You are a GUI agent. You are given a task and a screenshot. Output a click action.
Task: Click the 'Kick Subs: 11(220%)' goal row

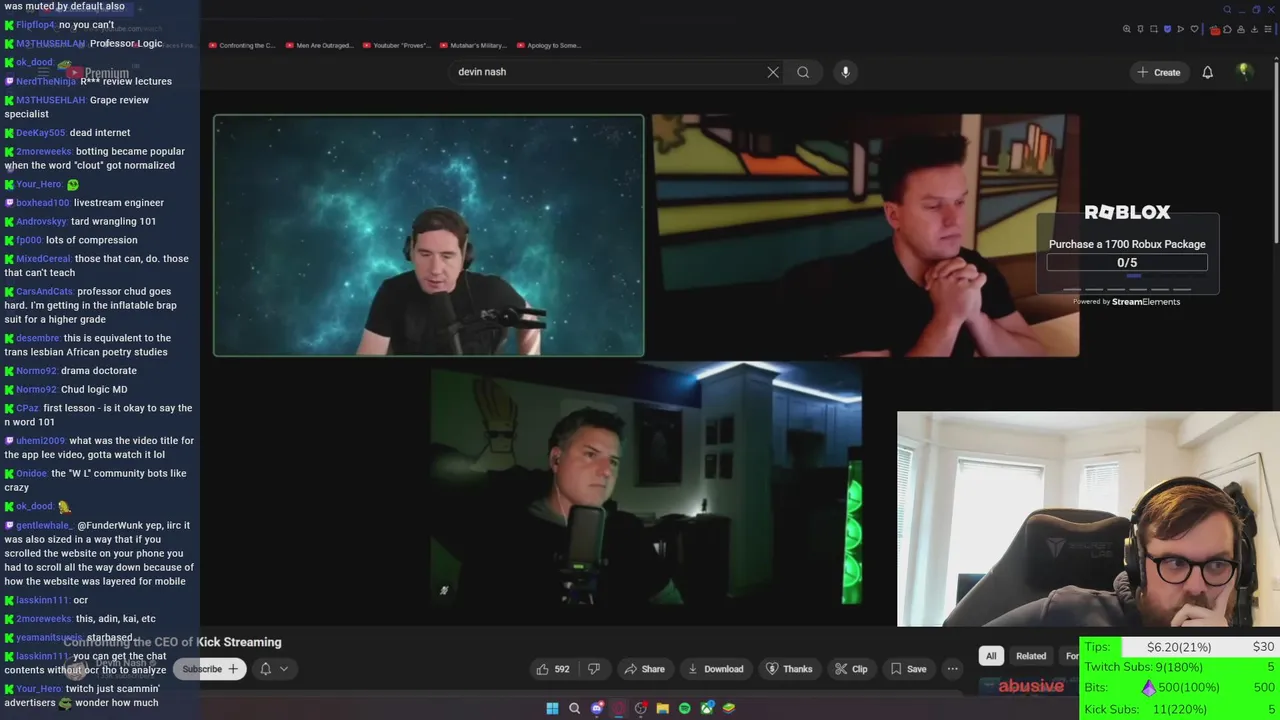(1180, 709)
